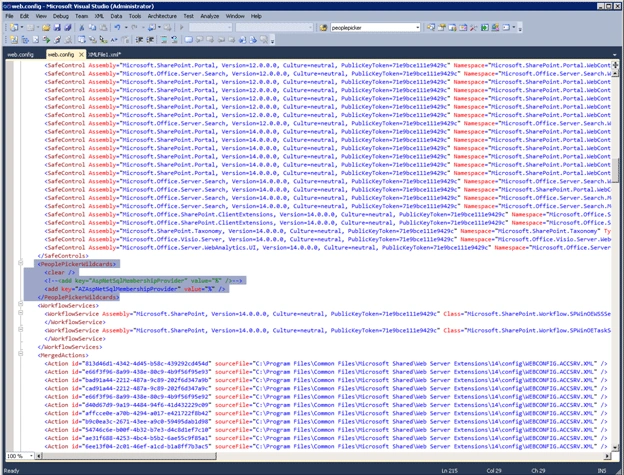This screenshot has width=624, height=475.
Task: Click the Decrease Indent icon
Action: point(139,39)
